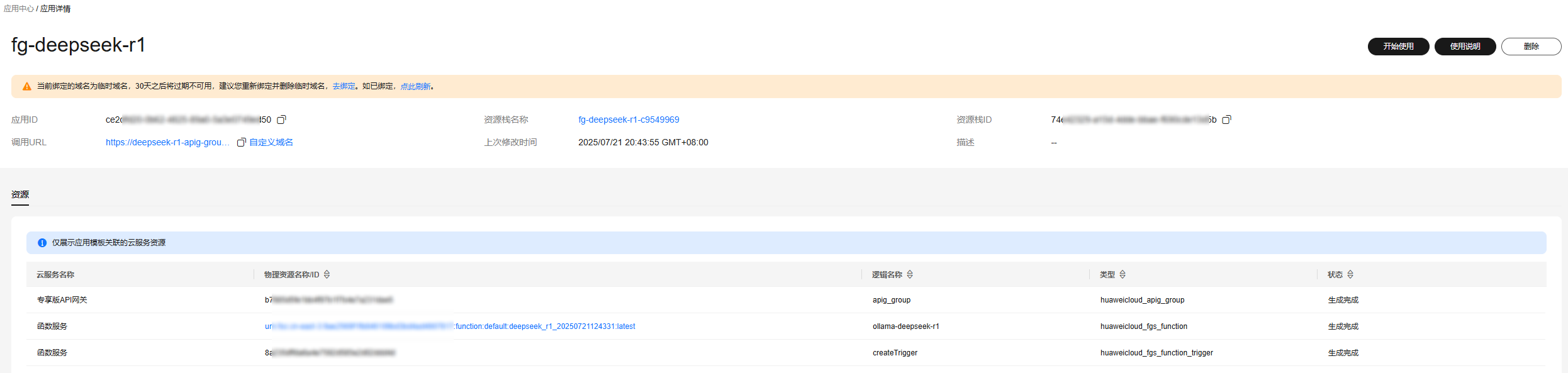Copy the 资源栈ID value
Image resolution: width=1568 pixels, height=373 pixels.
1226,120
